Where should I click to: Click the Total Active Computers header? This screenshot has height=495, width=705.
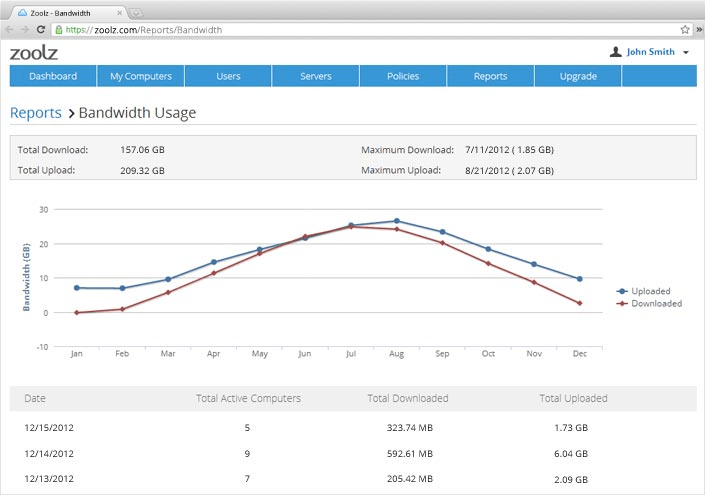point(248,398)
